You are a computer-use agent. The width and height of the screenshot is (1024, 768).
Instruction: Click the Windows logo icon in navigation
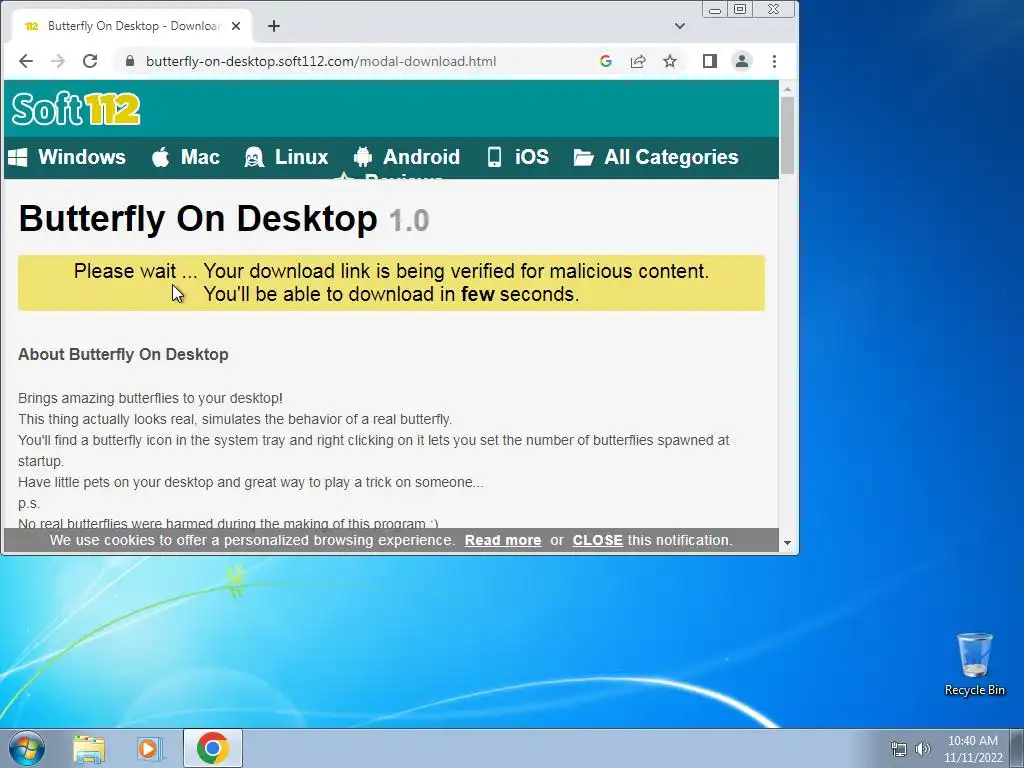coord(18,157)
